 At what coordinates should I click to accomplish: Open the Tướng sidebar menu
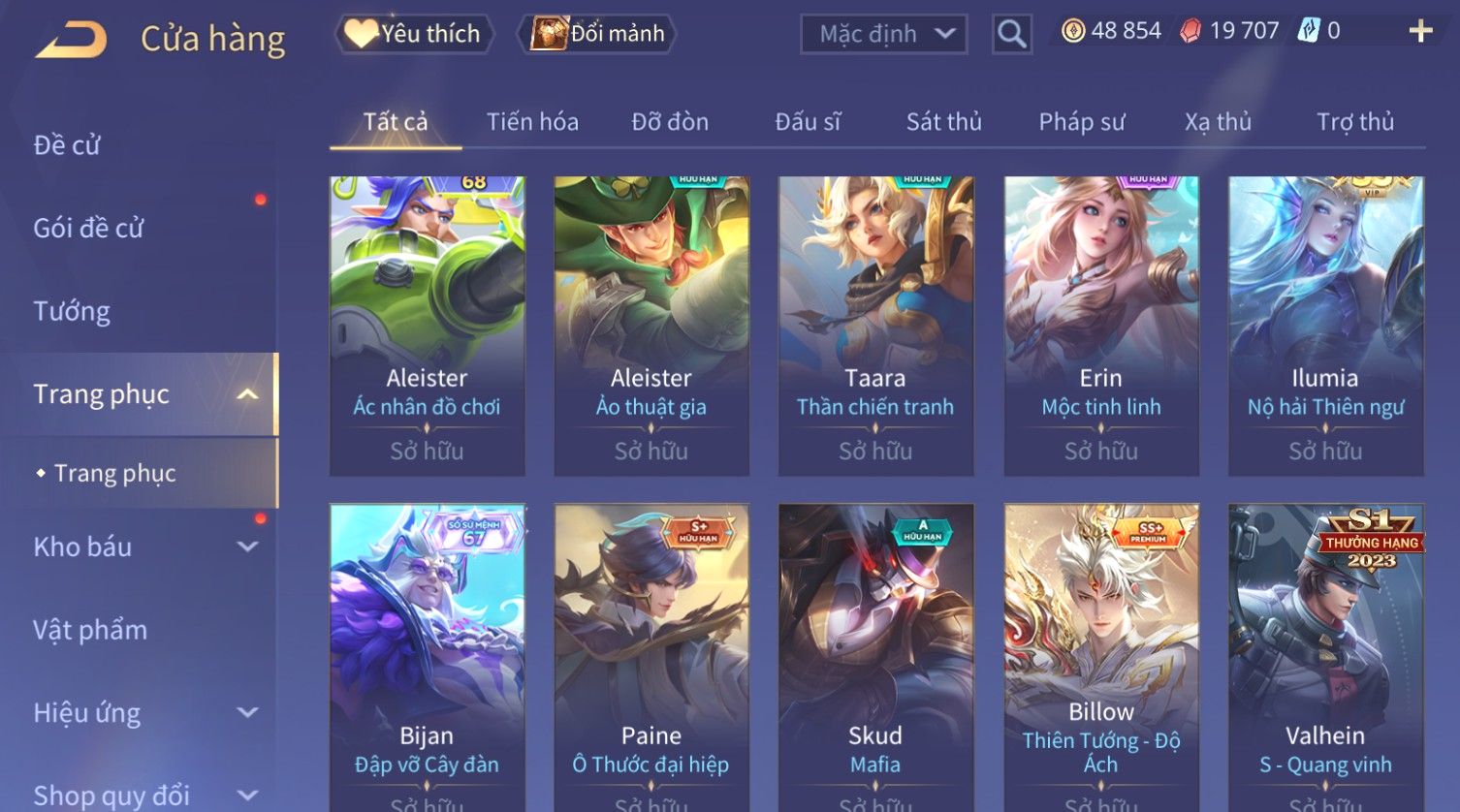[x=72, y=311]
